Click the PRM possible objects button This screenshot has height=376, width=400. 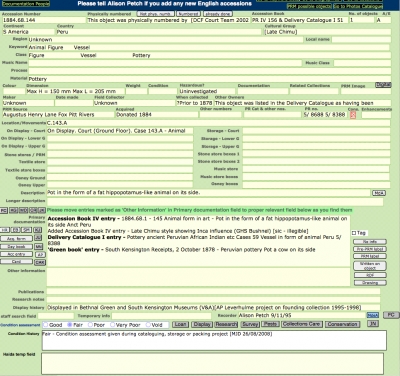(x=309, y=6)
